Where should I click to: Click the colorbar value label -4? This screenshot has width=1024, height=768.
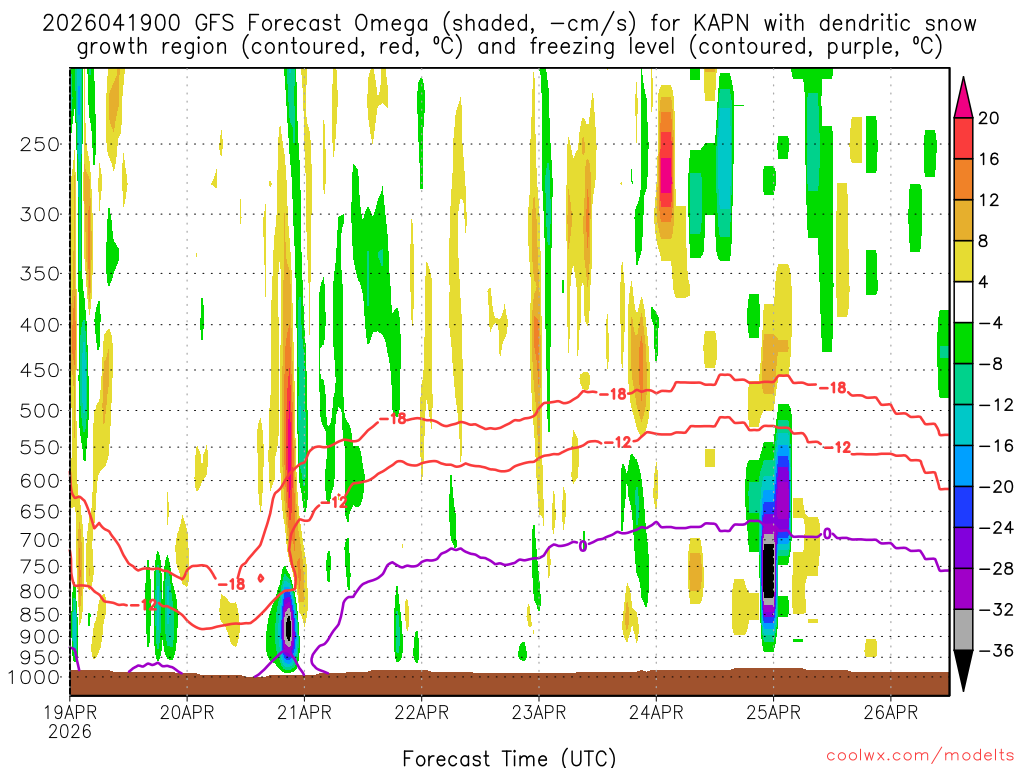pos(991,323)
